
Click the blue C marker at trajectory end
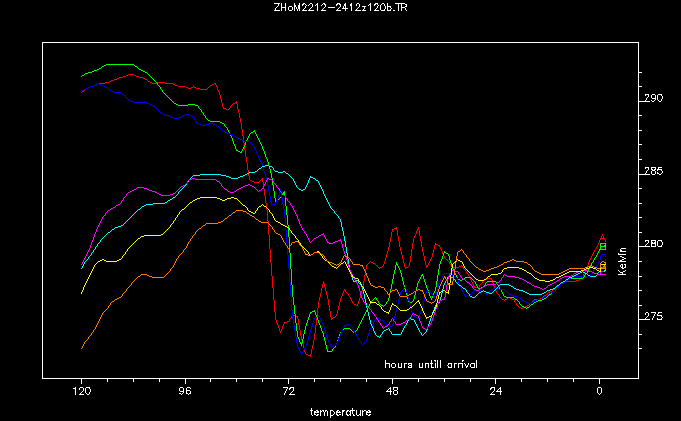click(602, 254)
